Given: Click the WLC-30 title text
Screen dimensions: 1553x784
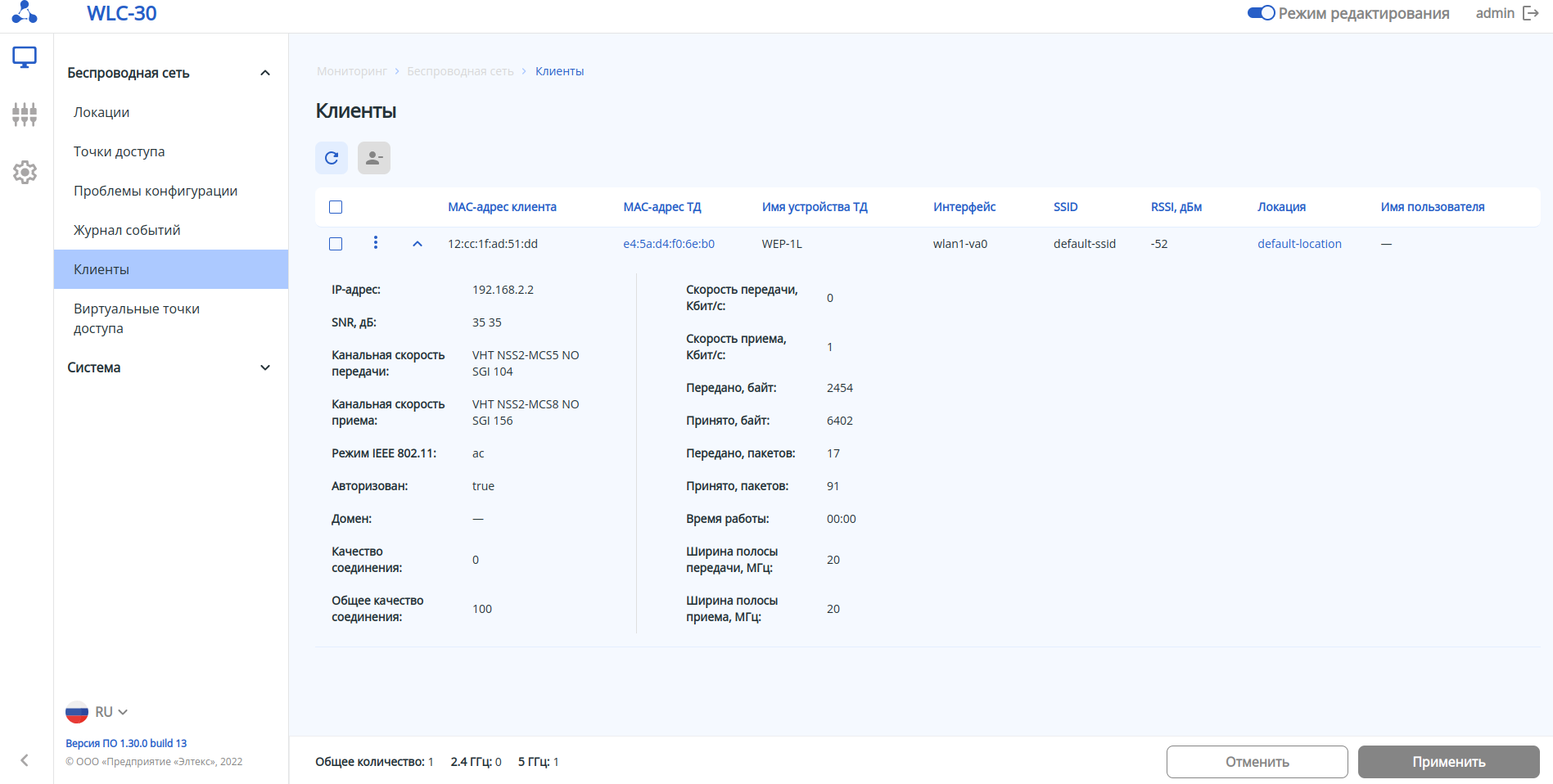Looking at the screenshot, I should [122, 13].
